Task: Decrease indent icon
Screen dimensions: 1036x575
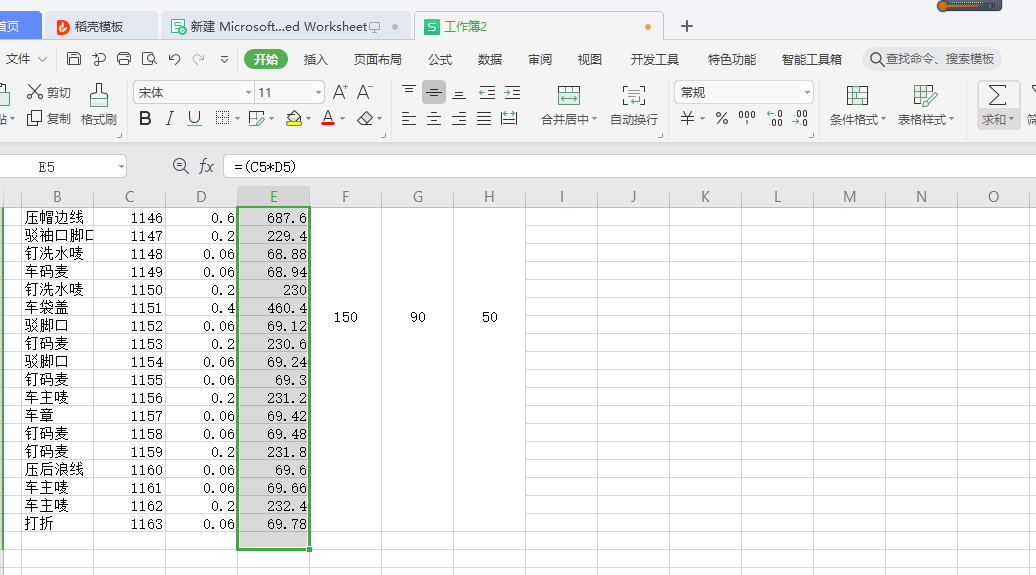Action: click(487, 93)
